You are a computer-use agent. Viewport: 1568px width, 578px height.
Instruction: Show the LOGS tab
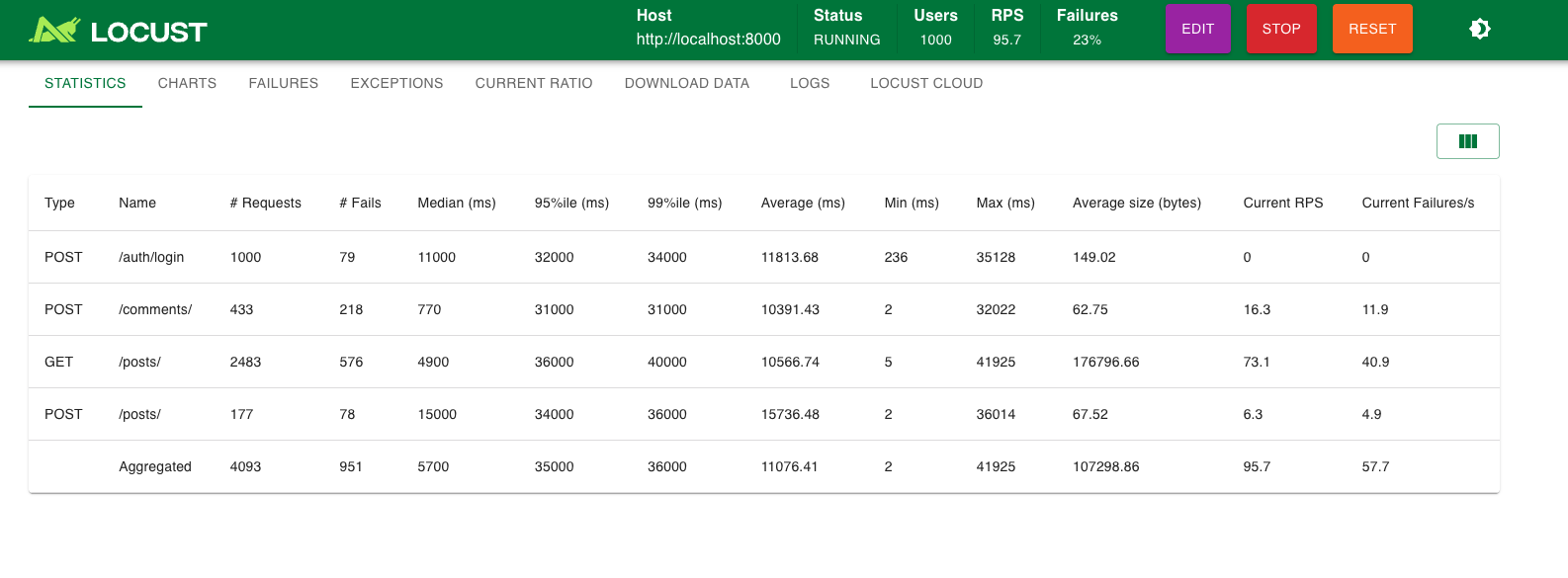click(x=809, y=83)
